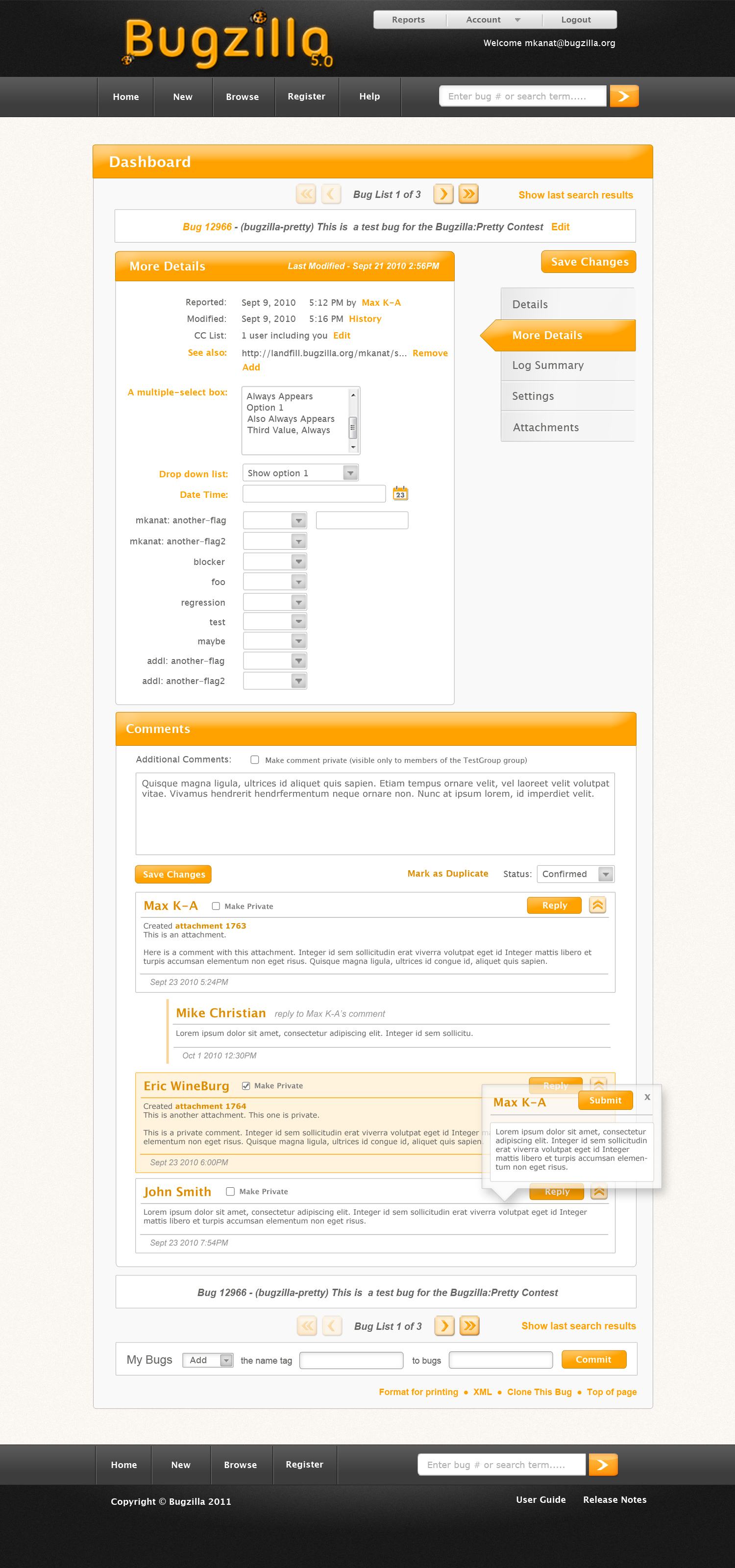Image resolution: width=735 pixels, height=1568 pixels.
Task: Open the Account dropdown menu
Action: [493, 20]
